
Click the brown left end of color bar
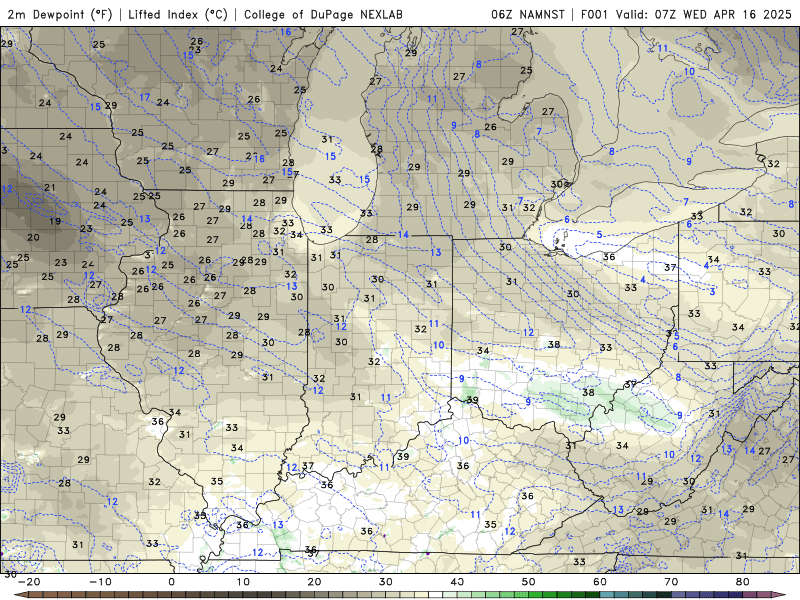click(20, 595)
